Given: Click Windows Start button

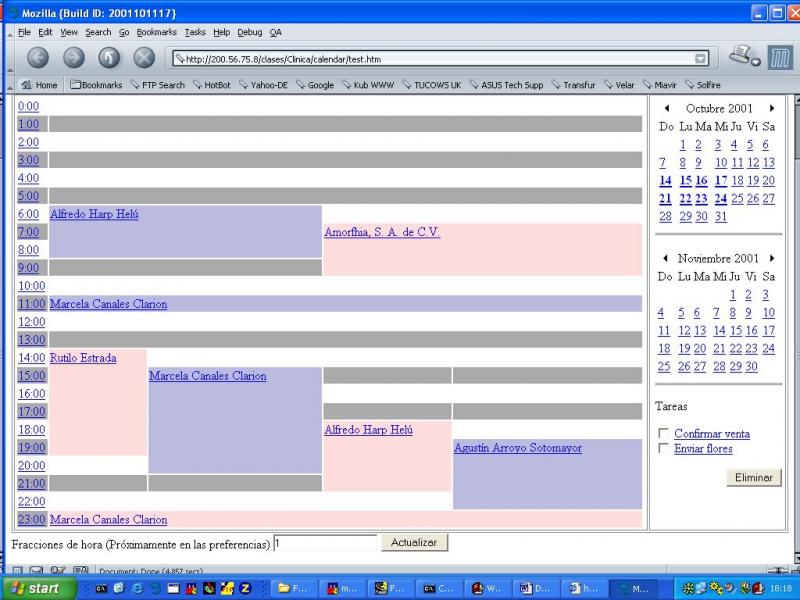Looking at the screenshot, I should (38, 588).
